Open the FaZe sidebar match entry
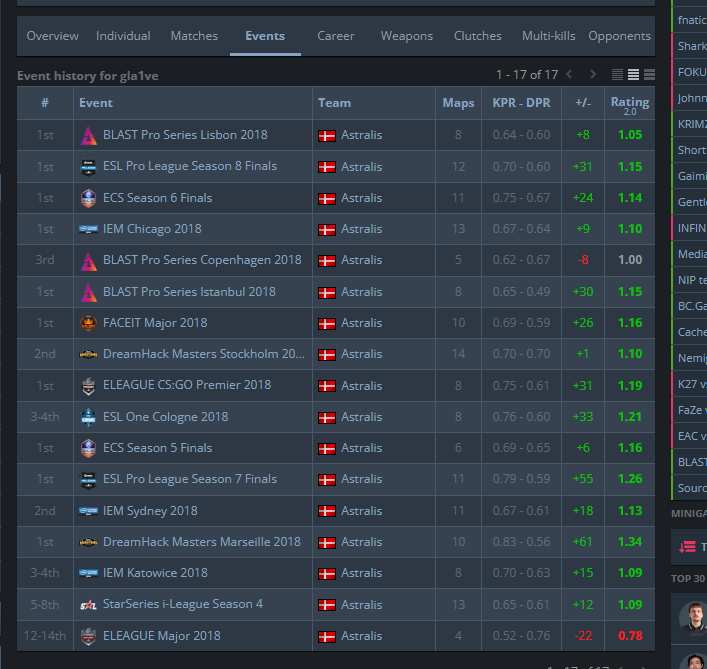This screenshot has width=707, height=669. tap(689, 410)
